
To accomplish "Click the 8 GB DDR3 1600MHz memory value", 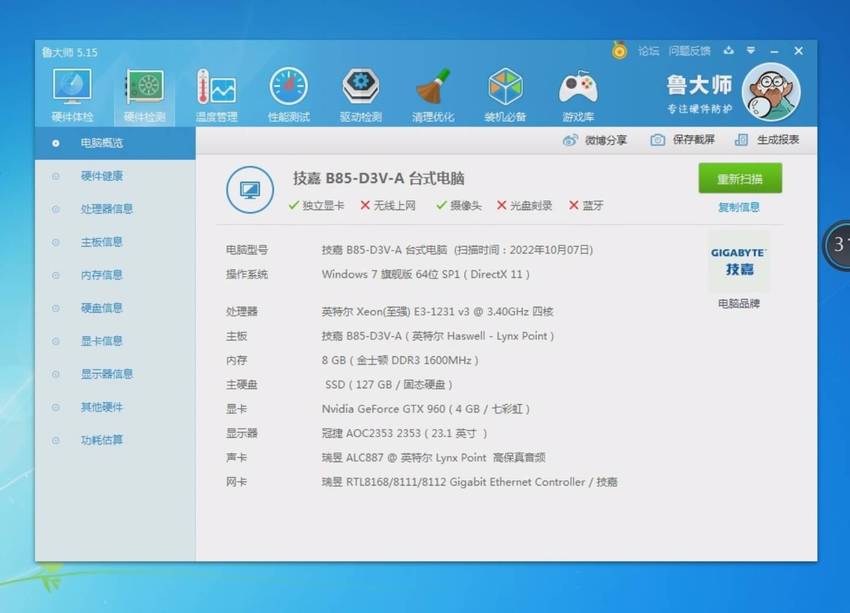I will coord(400,360).
